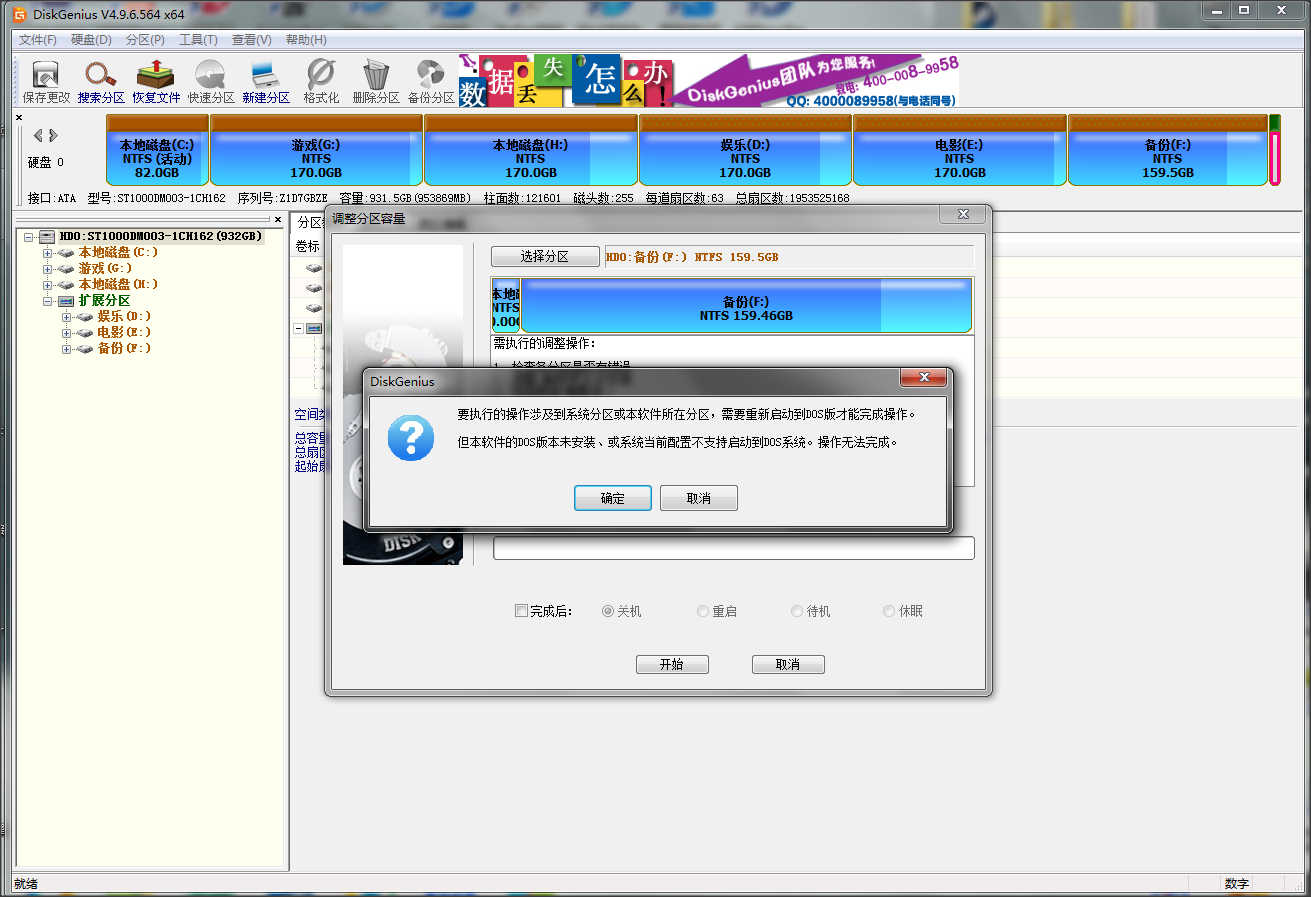
Task: Select the 备份(F:) 159.5GB bar on disk map
Action: 1167,150
